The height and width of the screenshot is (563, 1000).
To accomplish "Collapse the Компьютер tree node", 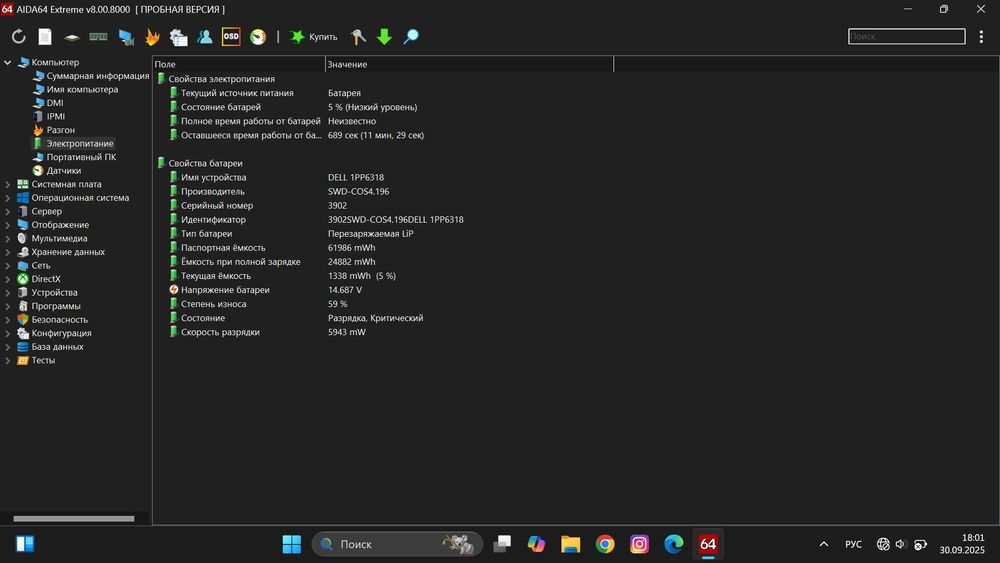I will [8, 62].
